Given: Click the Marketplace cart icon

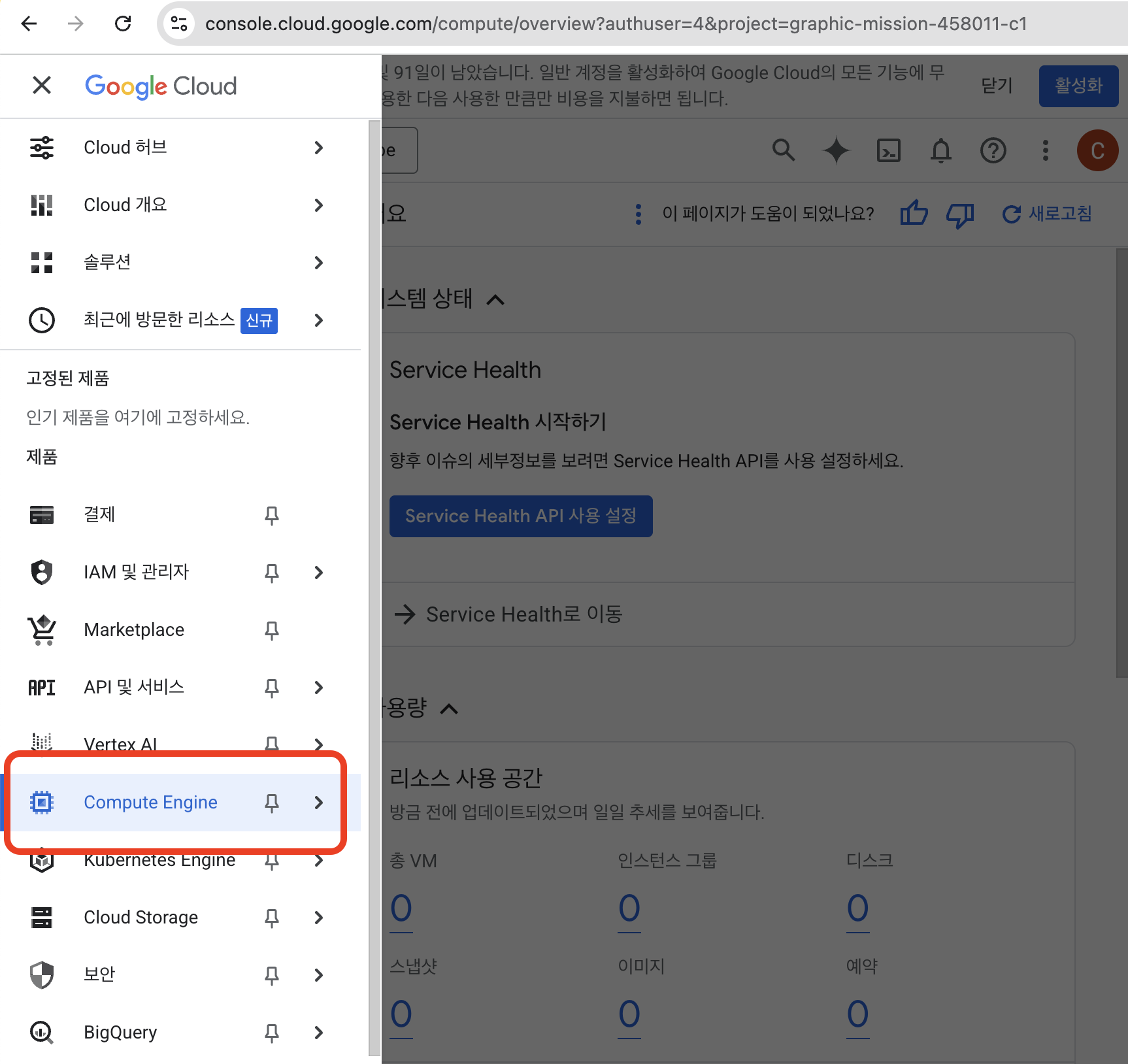Looking at the screenshot, I should (42, 630).
